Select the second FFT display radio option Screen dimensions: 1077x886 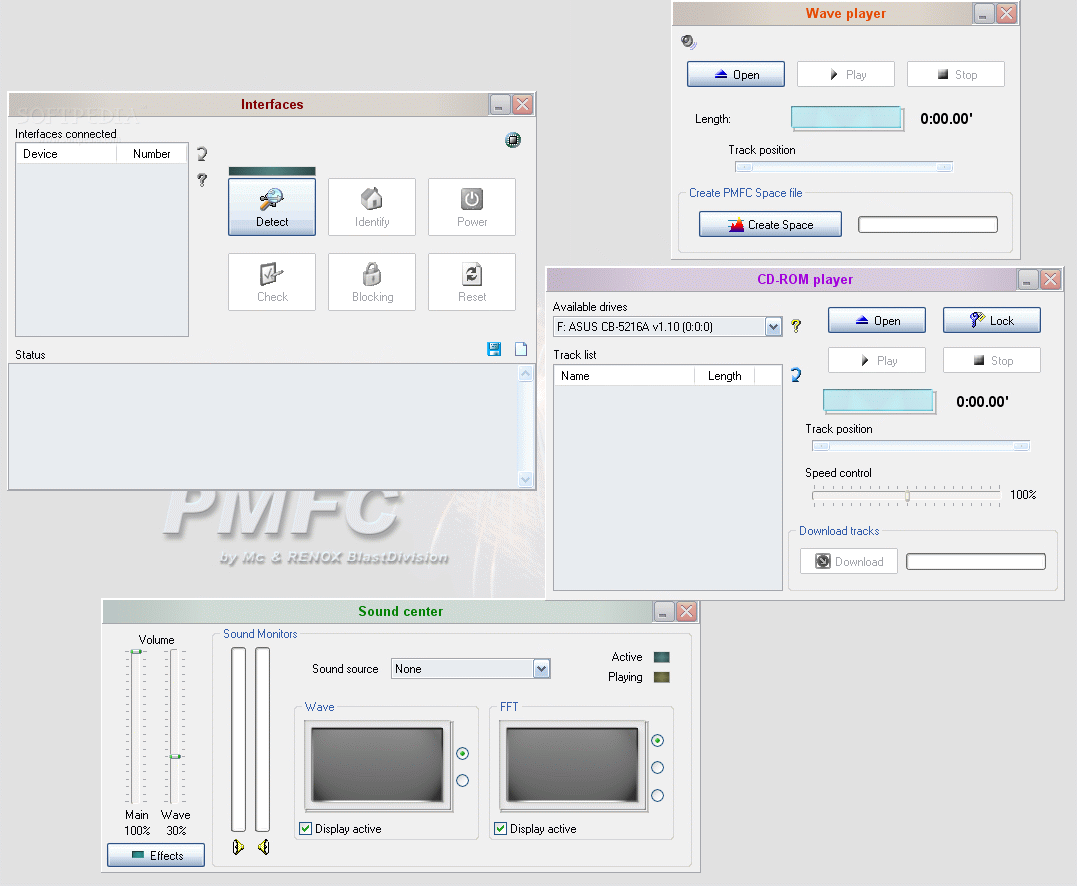pyautogui.click(x=657, y=767)
